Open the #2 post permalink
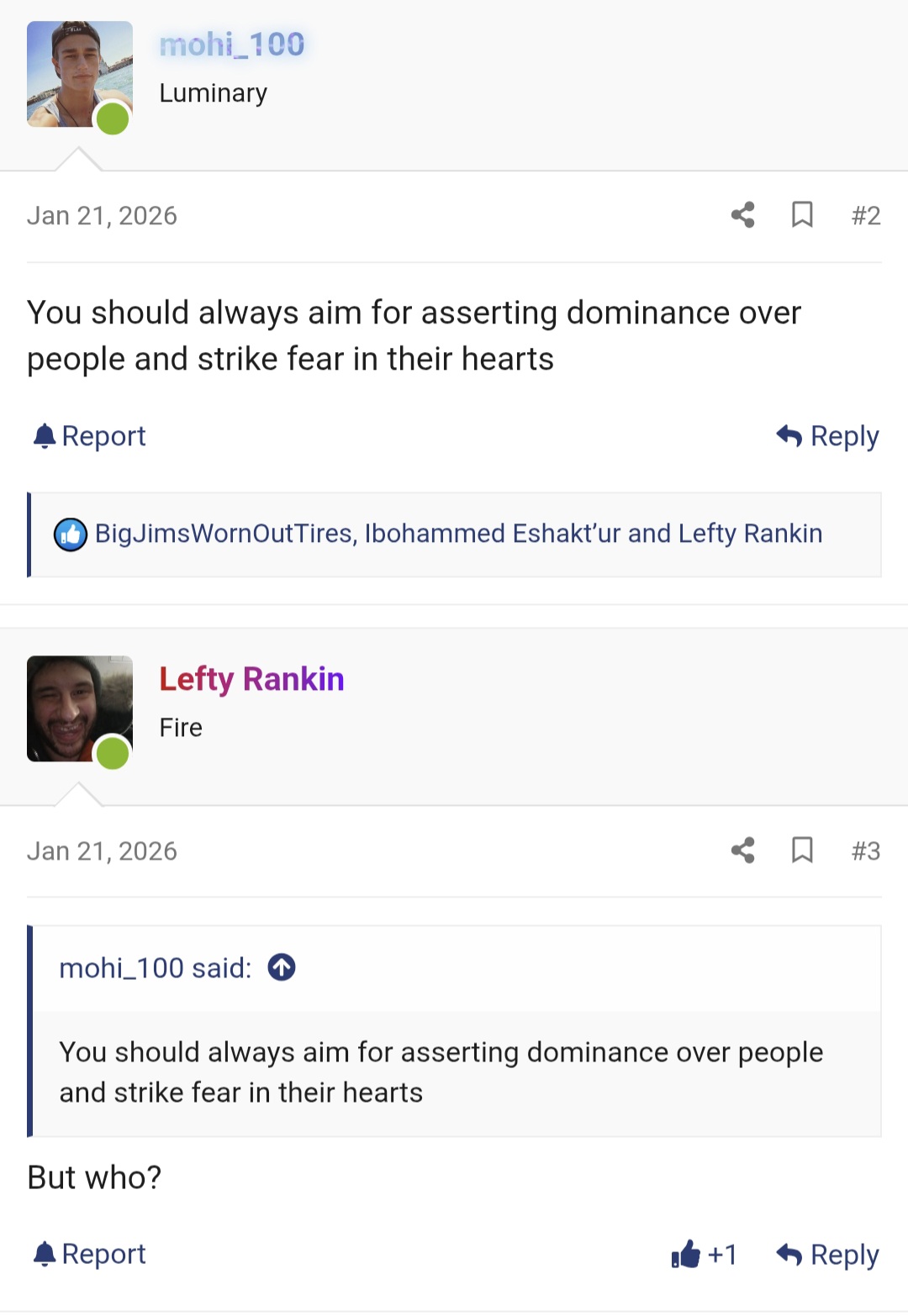This screenshot has height=1316, width=908. coord(865,216)
